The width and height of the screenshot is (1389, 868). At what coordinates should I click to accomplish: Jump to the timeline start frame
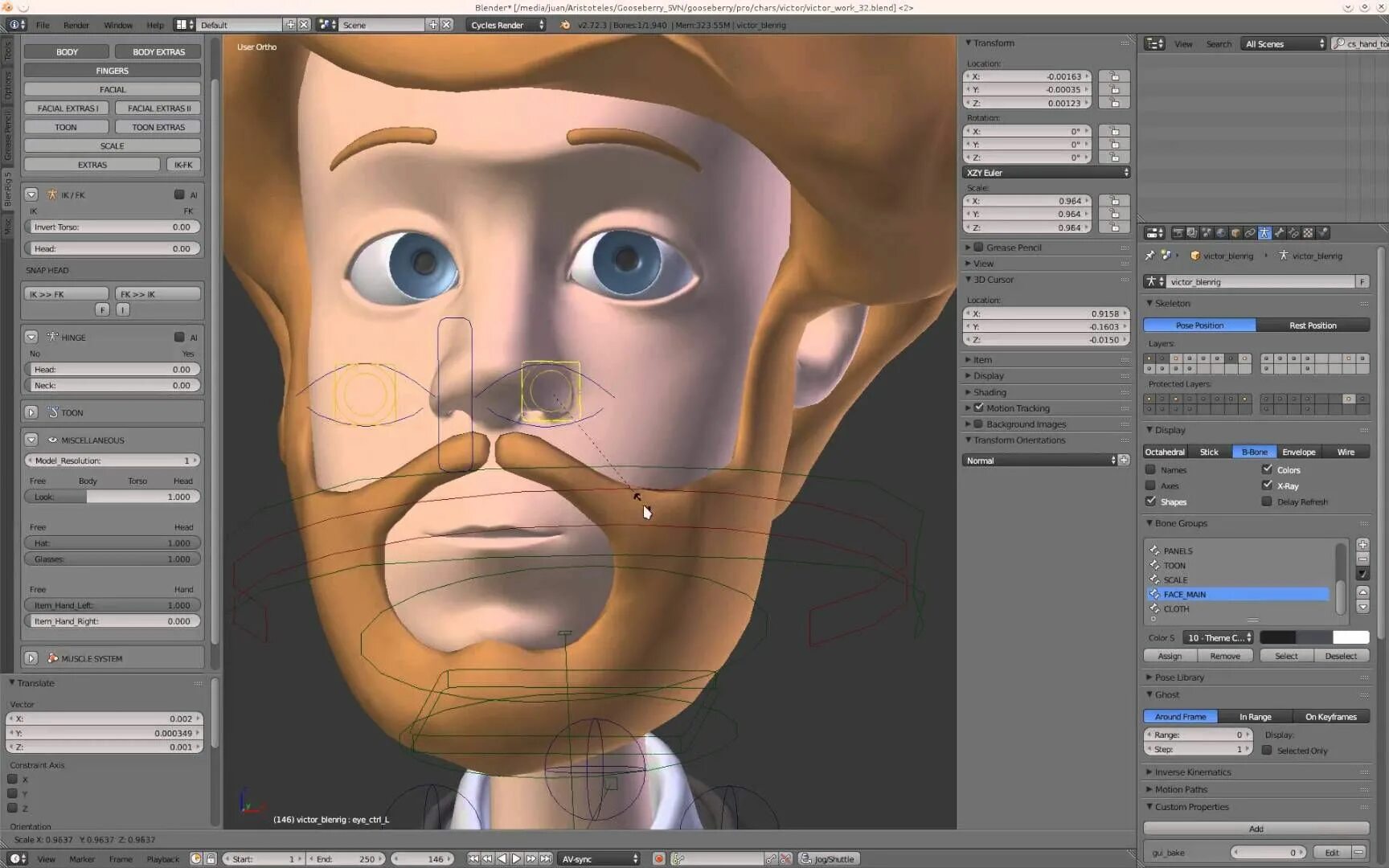473,858
